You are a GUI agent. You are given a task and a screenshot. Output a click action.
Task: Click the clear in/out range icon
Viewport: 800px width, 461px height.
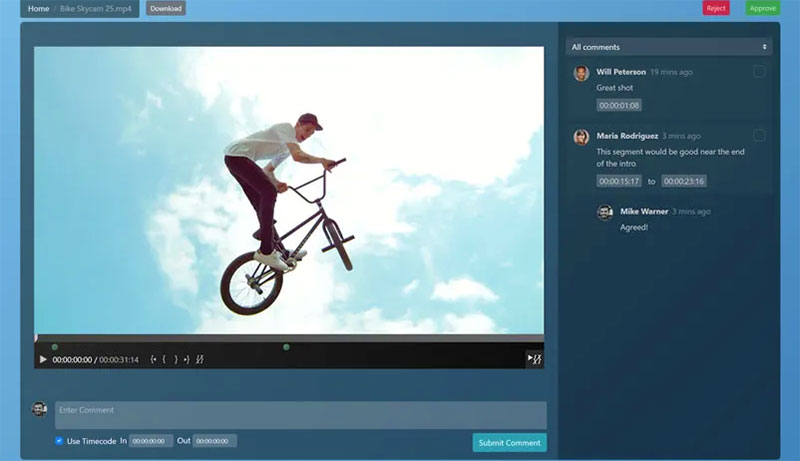pos(199,359)
